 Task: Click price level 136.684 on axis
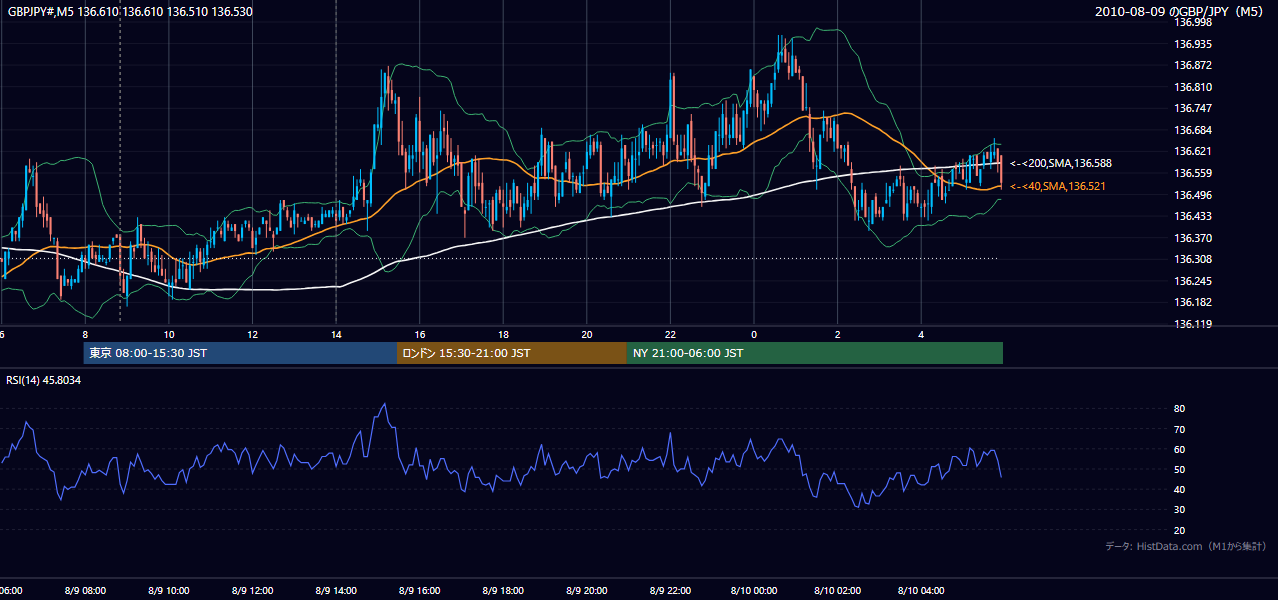[1193, 130]
